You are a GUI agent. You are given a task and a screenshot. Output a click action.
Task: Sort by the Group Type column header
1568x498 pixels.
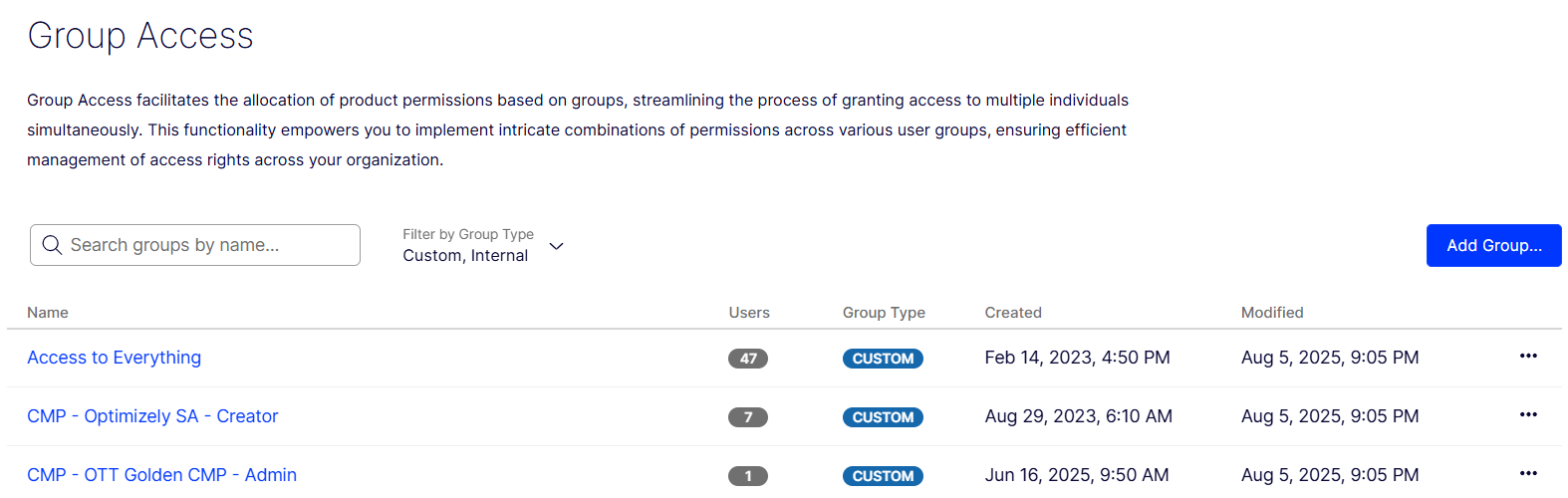tap(884, 313)
